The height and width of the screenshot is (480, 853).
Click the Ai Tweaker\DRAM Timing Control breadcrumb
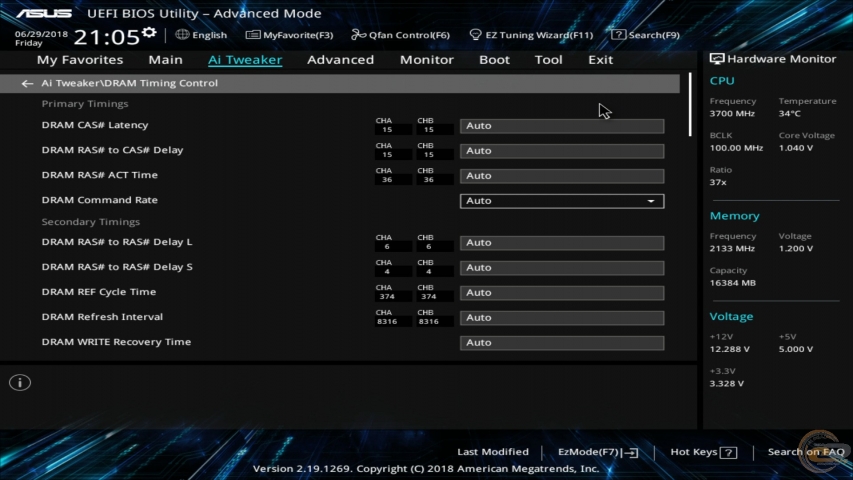pos(129,83)
